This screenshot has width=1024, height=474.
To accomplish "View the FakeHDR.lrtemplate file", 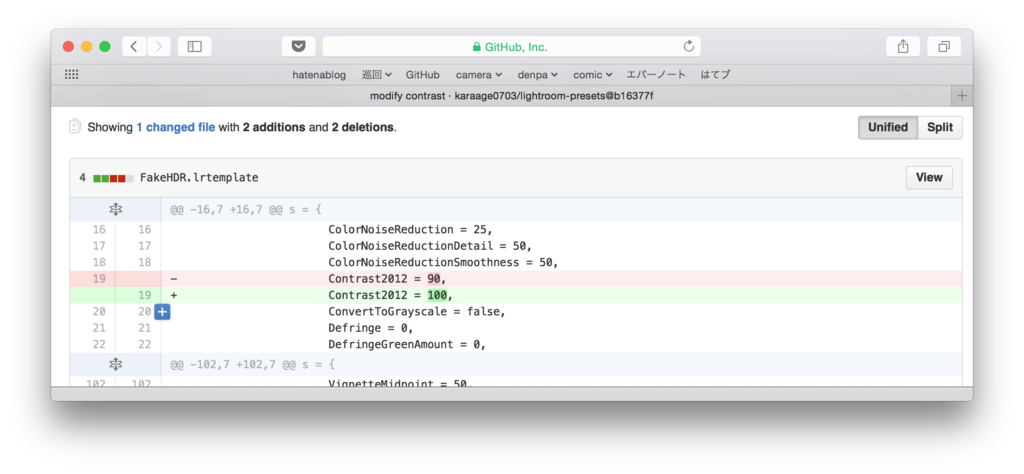I will tap(929, 178).
